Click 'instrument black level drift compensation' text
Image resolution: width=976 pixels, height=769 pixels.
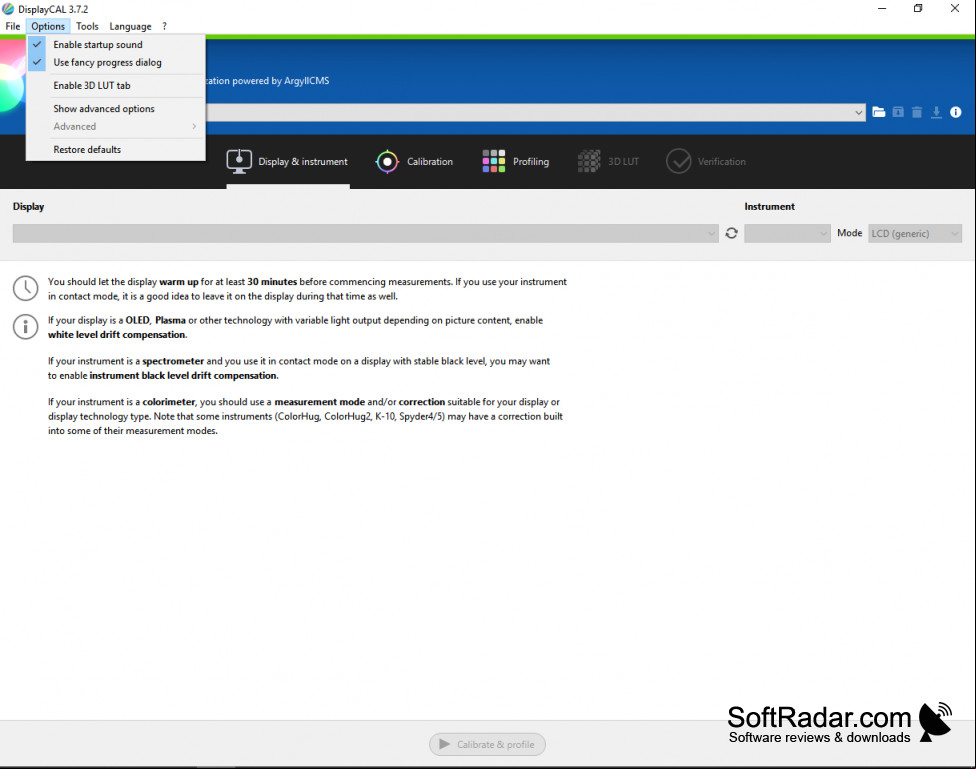(183, 375)
